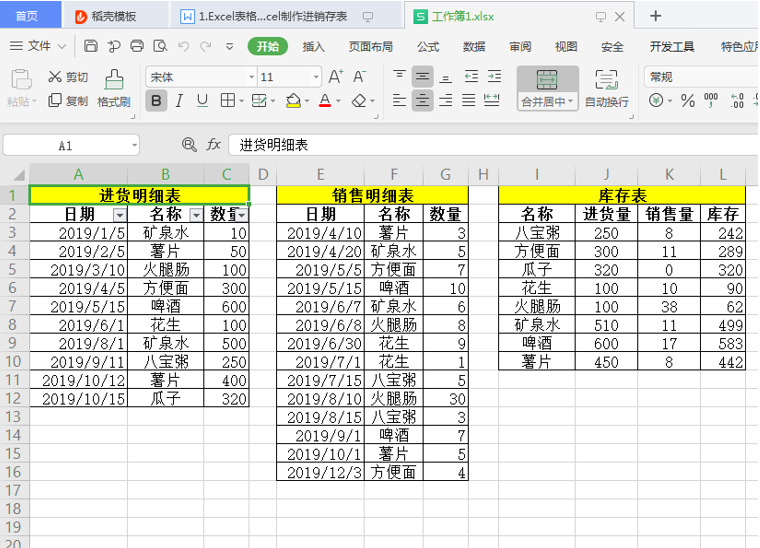Screen dimensions: 760x548
Task: Align text to bottom of cell
Action: 445,77
